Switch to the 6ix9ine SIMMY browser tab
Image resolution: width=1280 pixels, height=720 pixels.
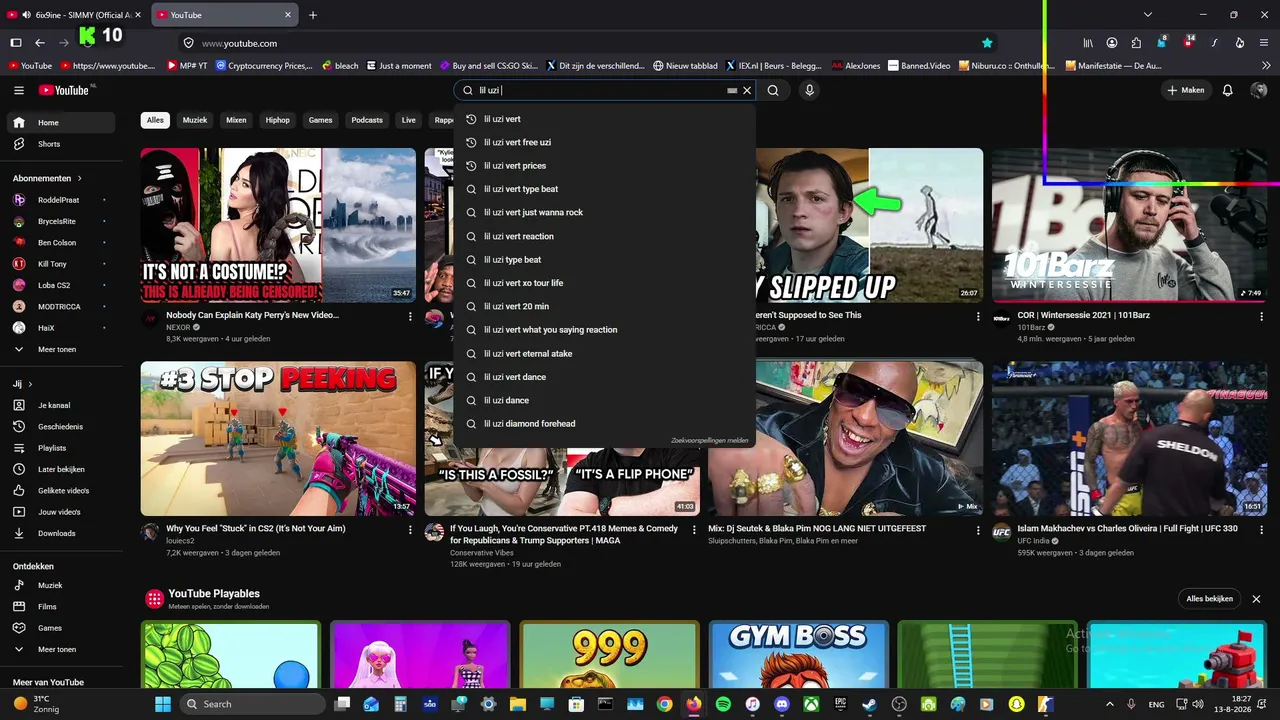(x=75, y=15)
